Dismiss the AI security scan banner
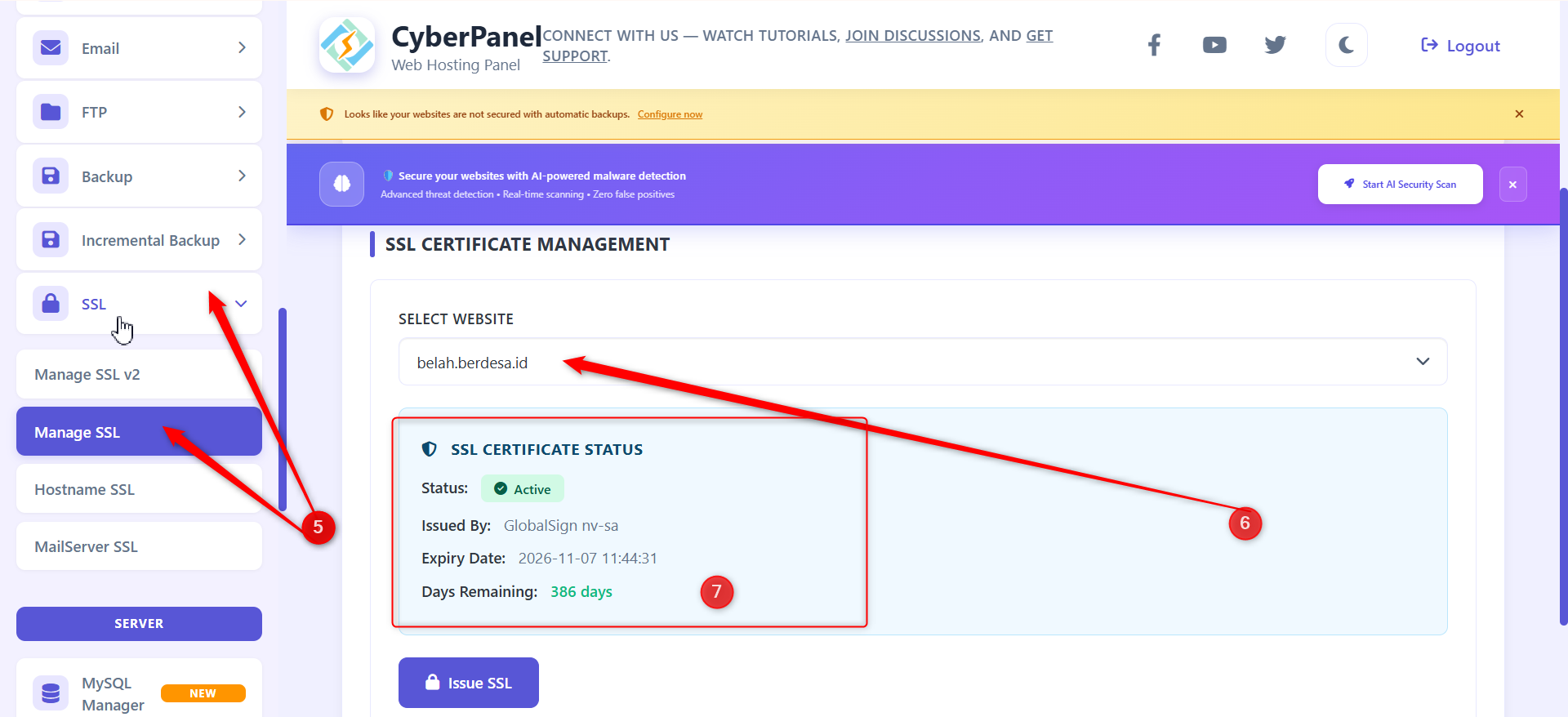The height and width of the screenshot is (717, 1568). coord(1512,185)
